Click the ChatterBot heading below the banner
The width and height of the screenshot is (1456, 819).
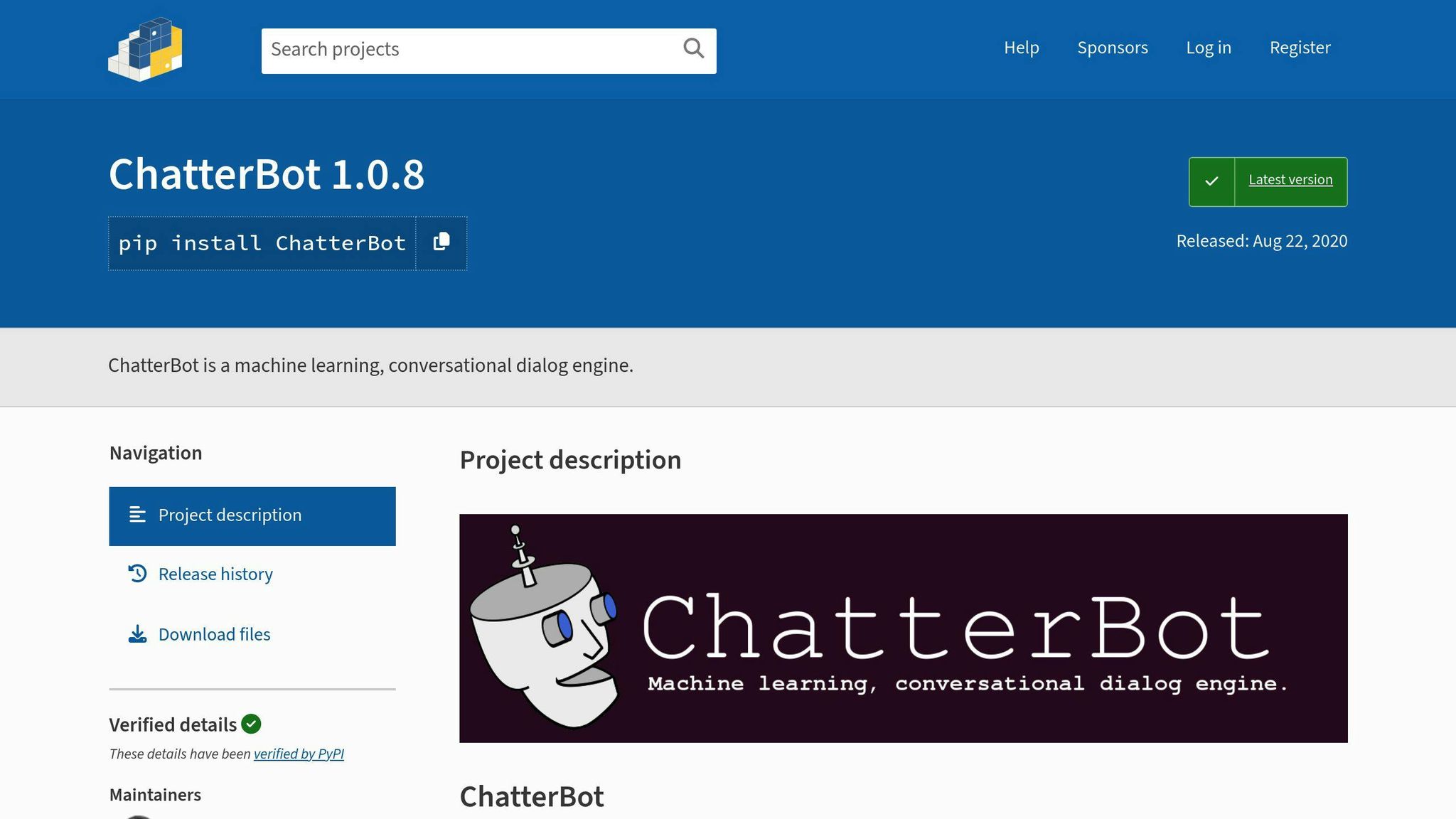tap(532, 796)
